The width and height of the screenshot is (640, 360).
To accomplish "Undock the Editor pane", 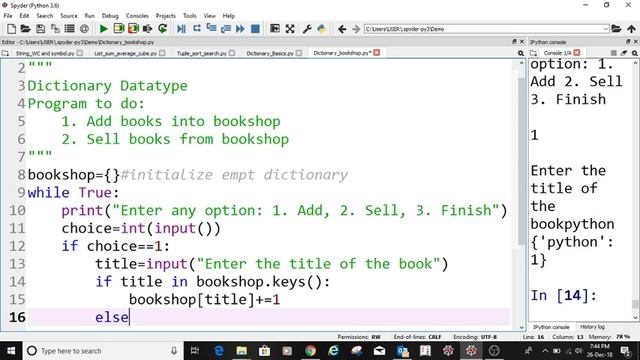I will click(514, 42).
